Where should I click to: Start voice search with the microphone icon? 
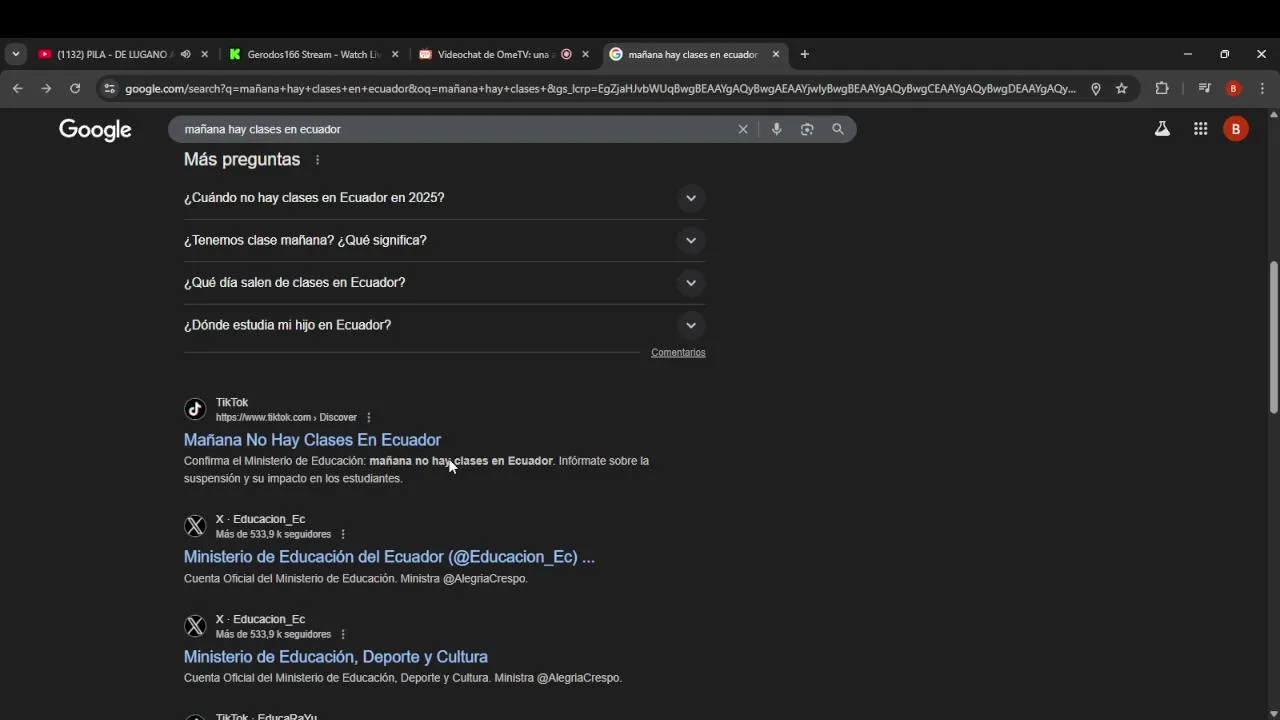coord(776,129)
